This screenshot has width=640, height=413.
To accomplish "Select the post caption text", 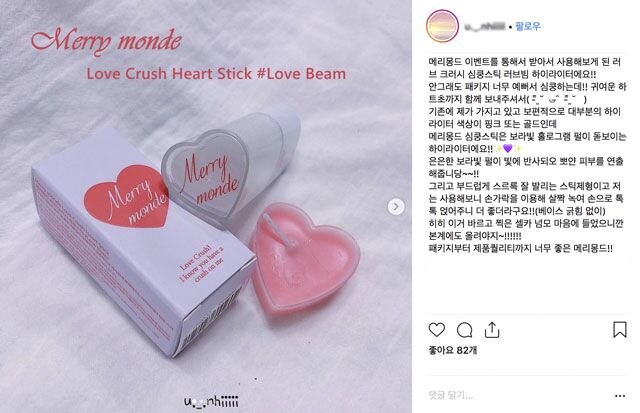I will click(x=527, y=155).
